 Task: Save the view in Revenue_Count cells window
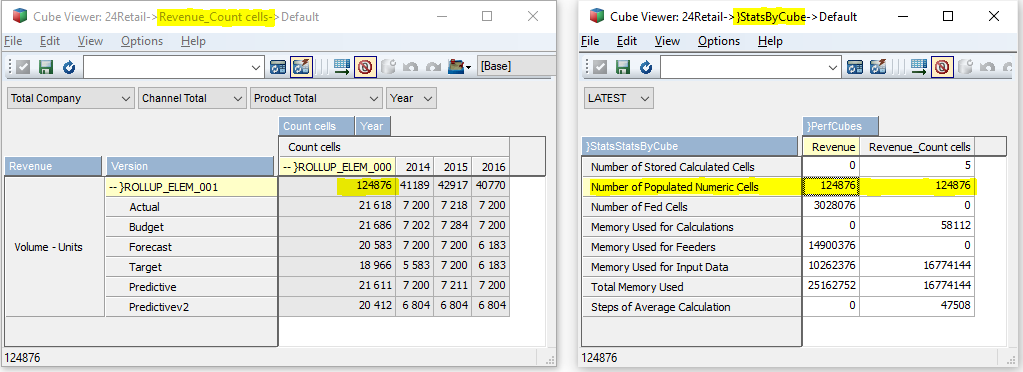pos(46,67)
